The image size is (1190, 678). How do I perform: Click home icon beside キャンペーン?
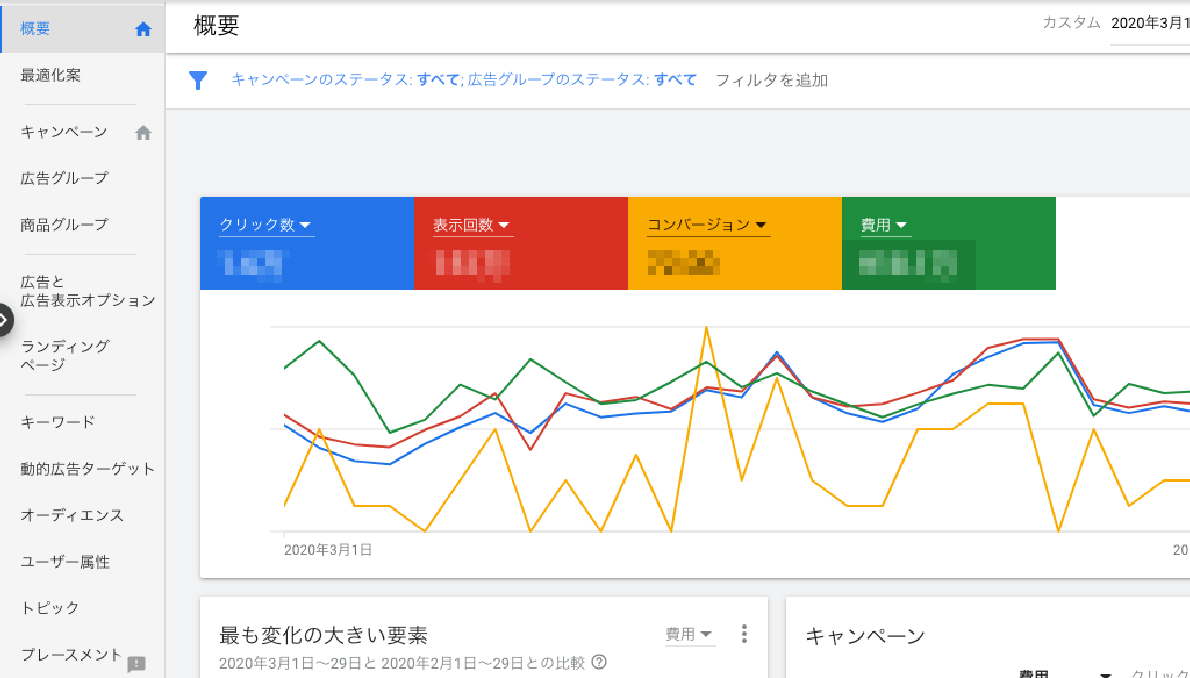(x=143, y=133)
